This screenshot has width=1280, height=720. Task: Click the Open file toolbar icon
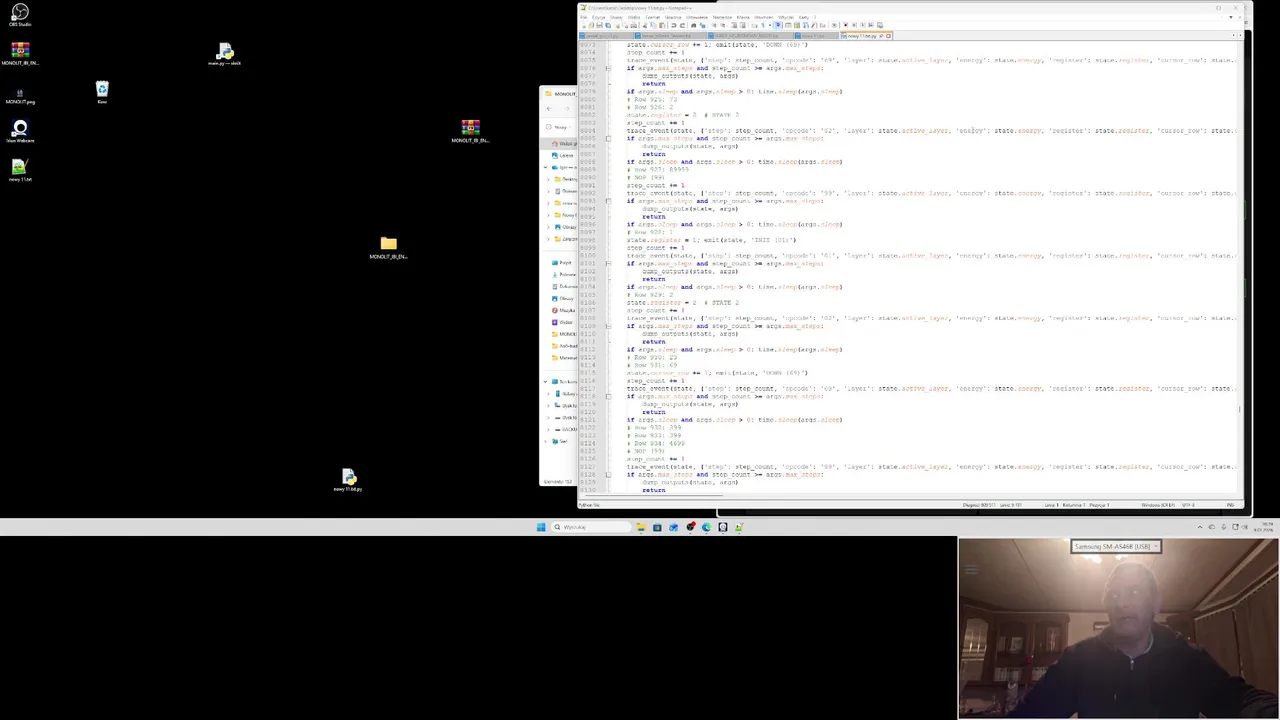coord(591,25)
